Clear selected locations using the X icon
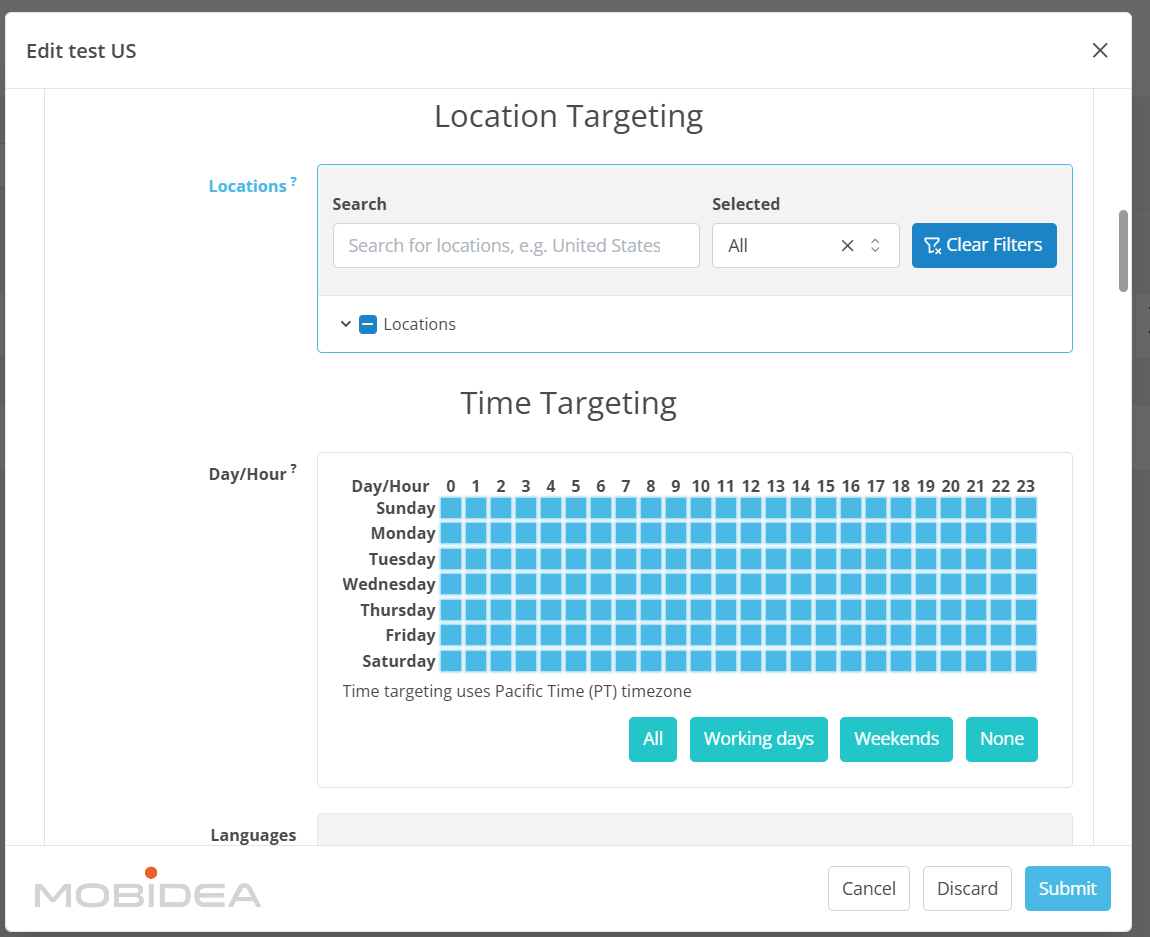1150x937 pixels. (x=847, y=245)
